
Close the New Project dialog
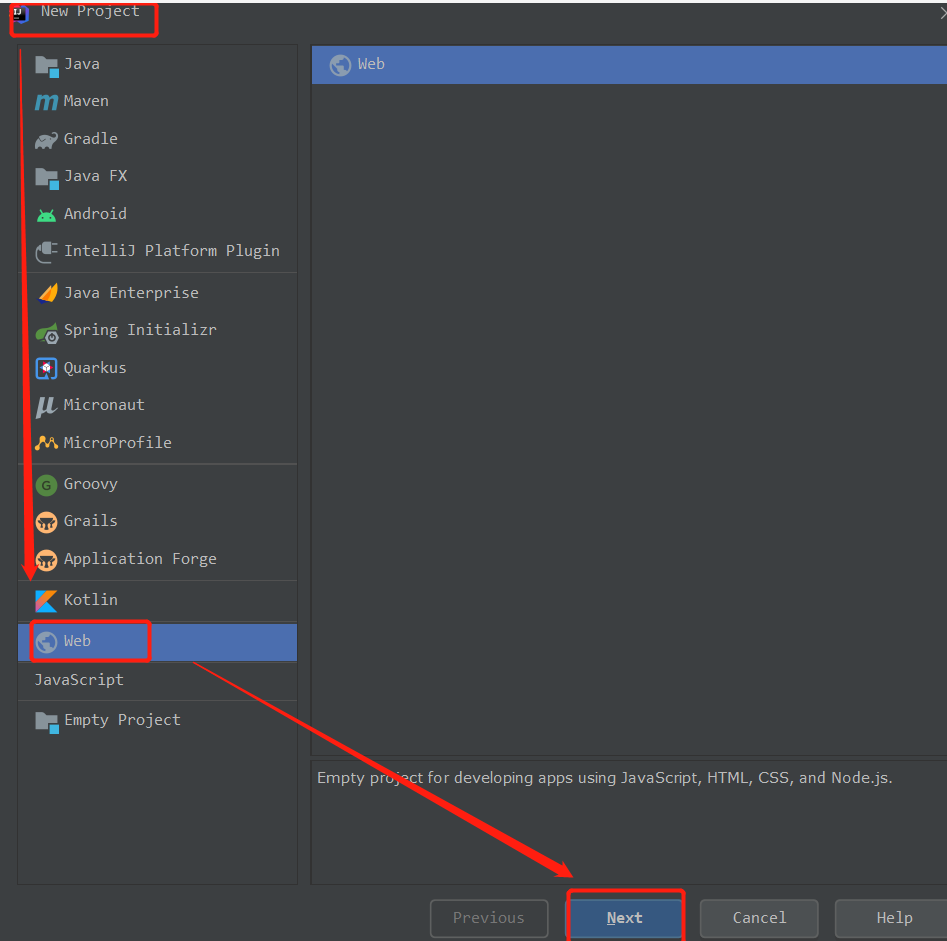tap(943, 13)
